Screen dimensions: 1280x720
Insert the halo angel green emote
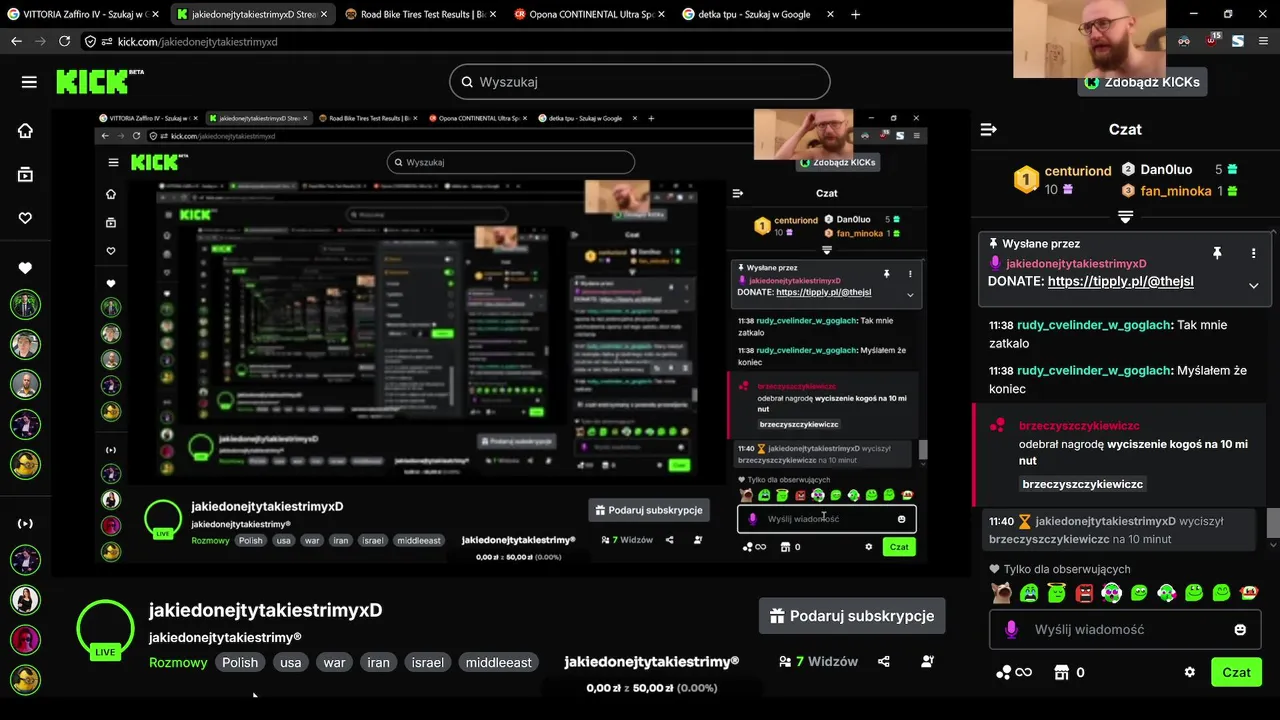(x=1056, y=593)
